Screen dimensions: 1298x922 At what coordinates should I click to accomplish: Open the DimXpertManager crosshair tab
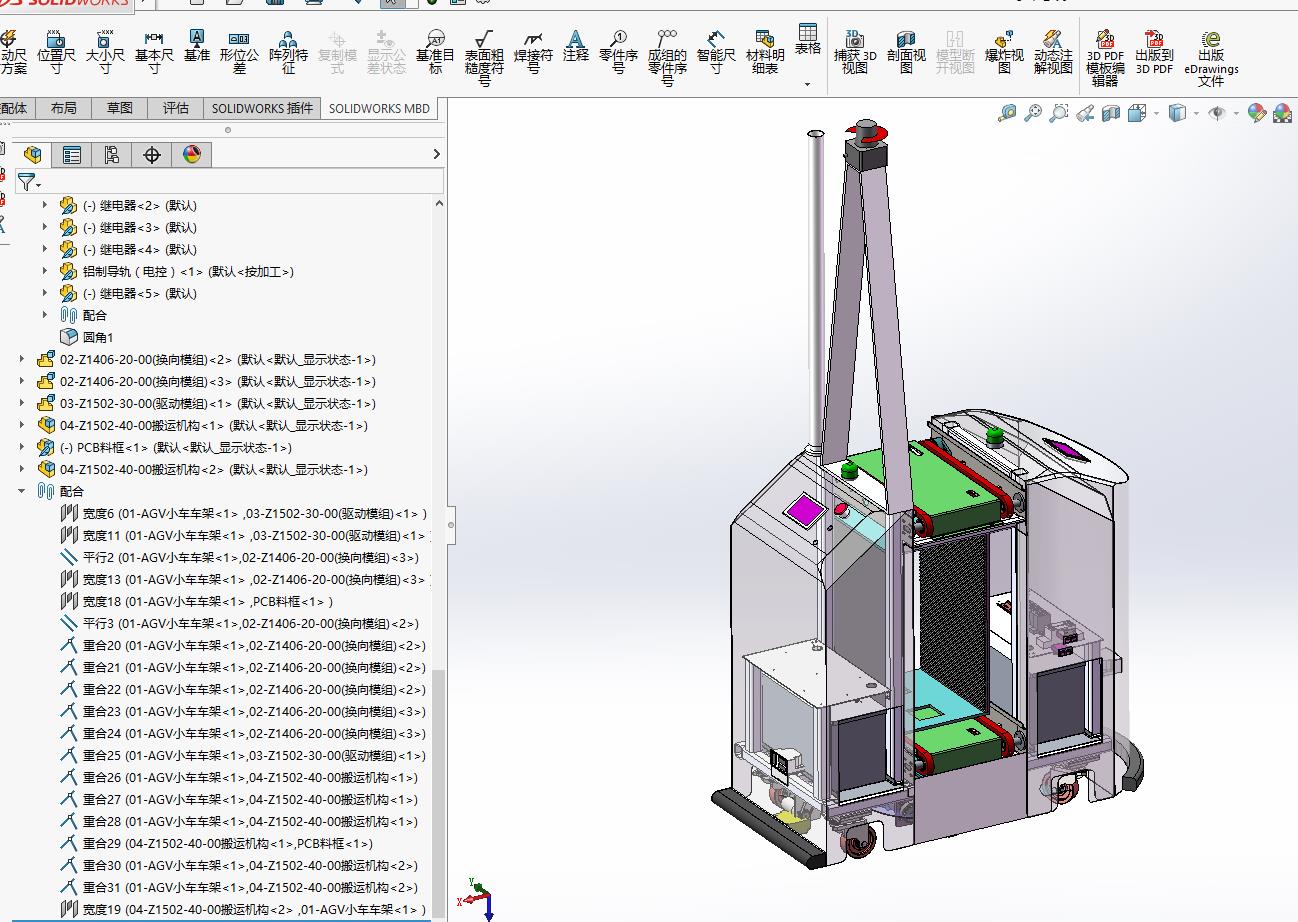[x=152, y=154]
